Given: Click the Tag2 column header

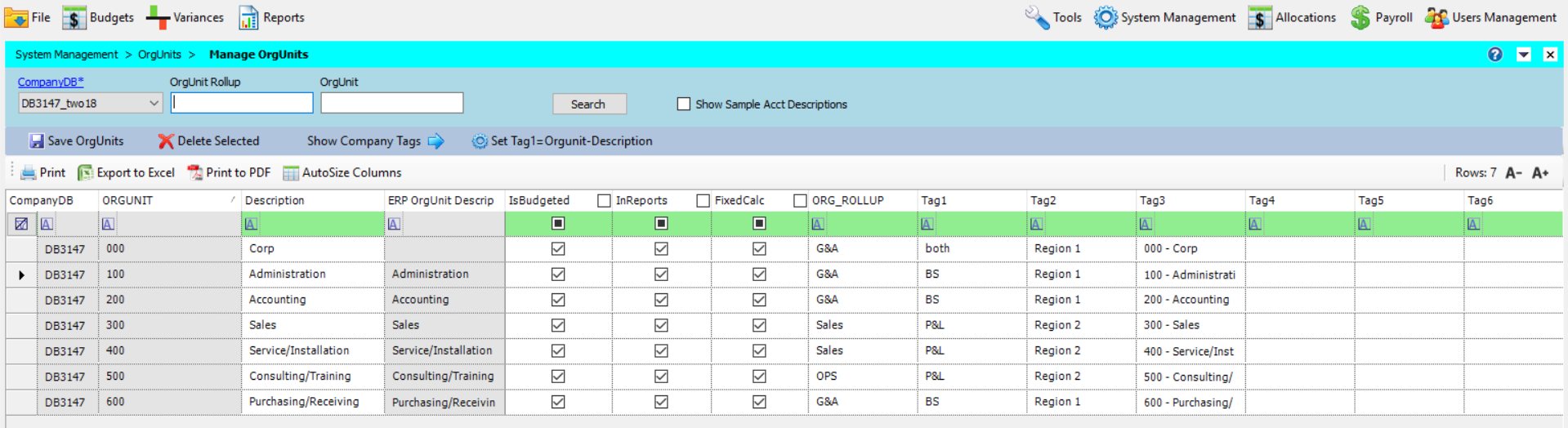Looking at the screenshot, I should point(1081,200).
